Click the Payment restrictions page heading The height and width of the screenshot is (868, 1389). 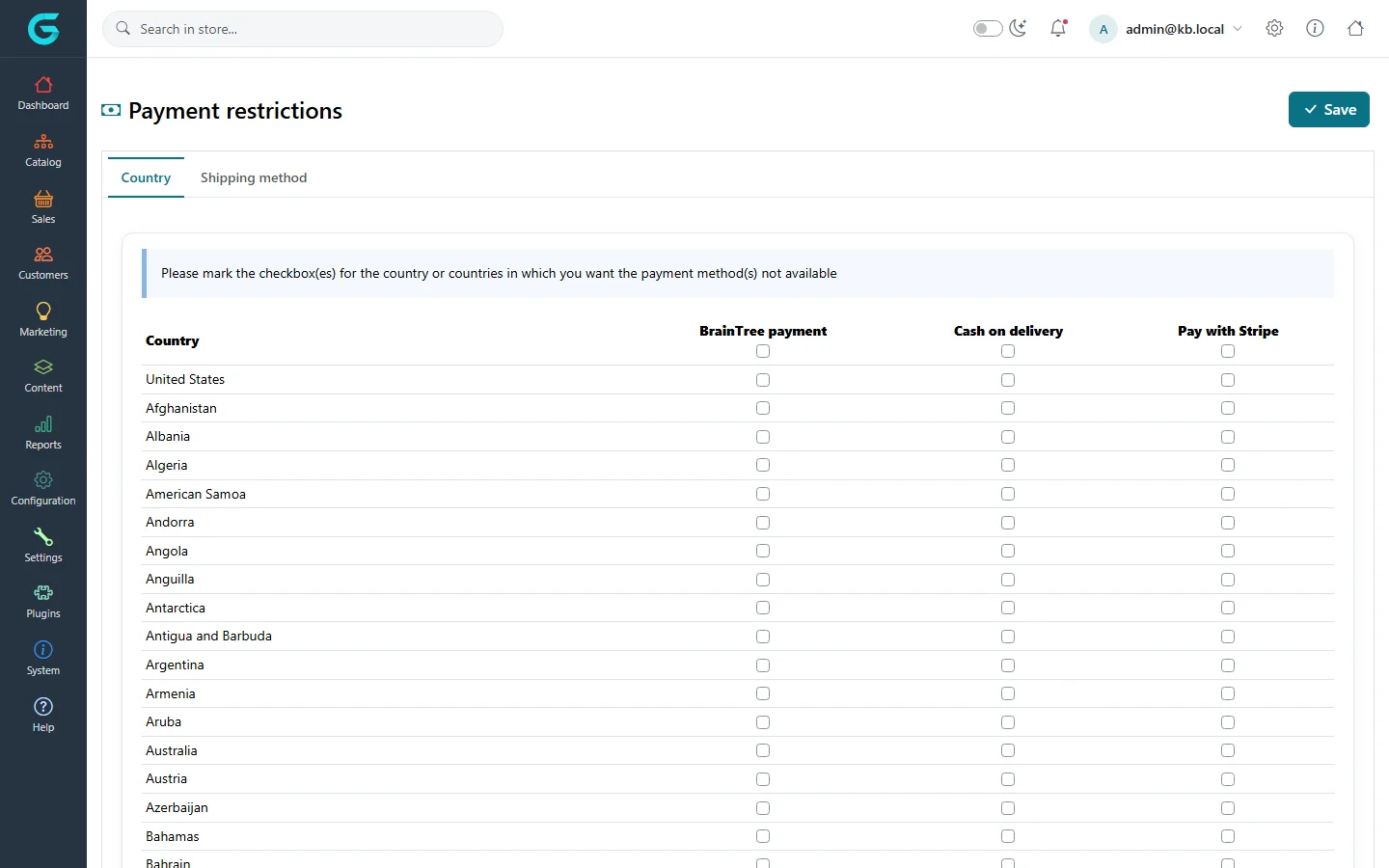click(x=235, y=111)
